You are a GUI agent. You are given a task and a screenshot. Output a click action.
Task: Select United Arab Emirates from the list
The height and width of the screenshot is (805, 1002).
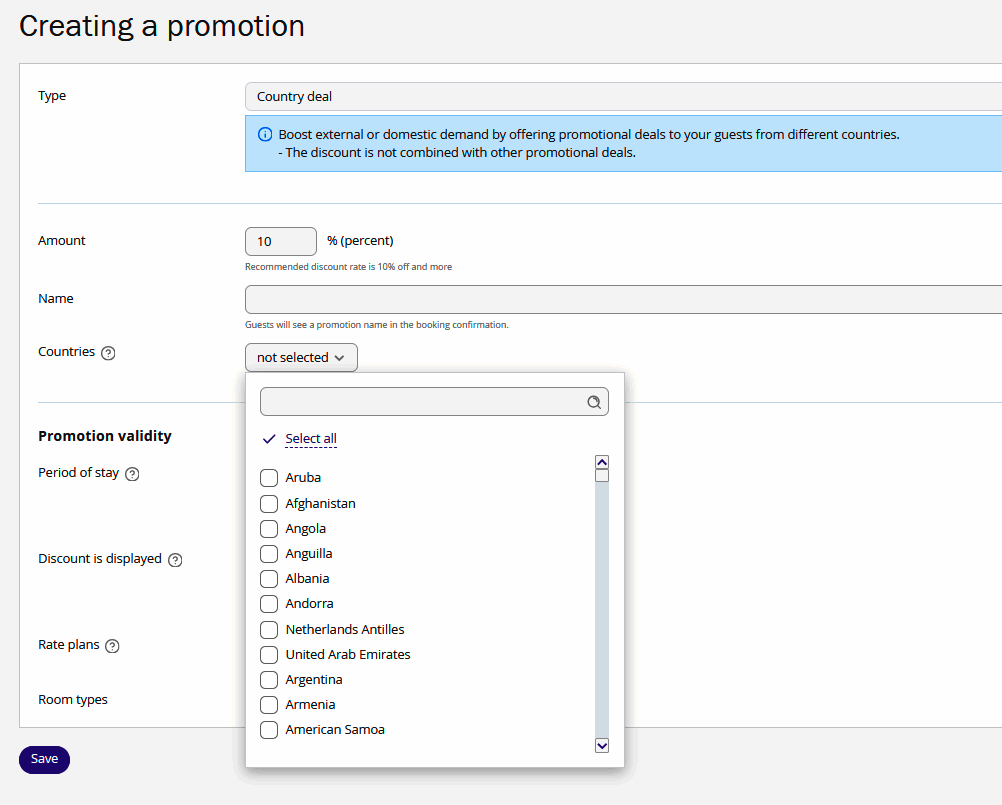(x=268, y=655)
